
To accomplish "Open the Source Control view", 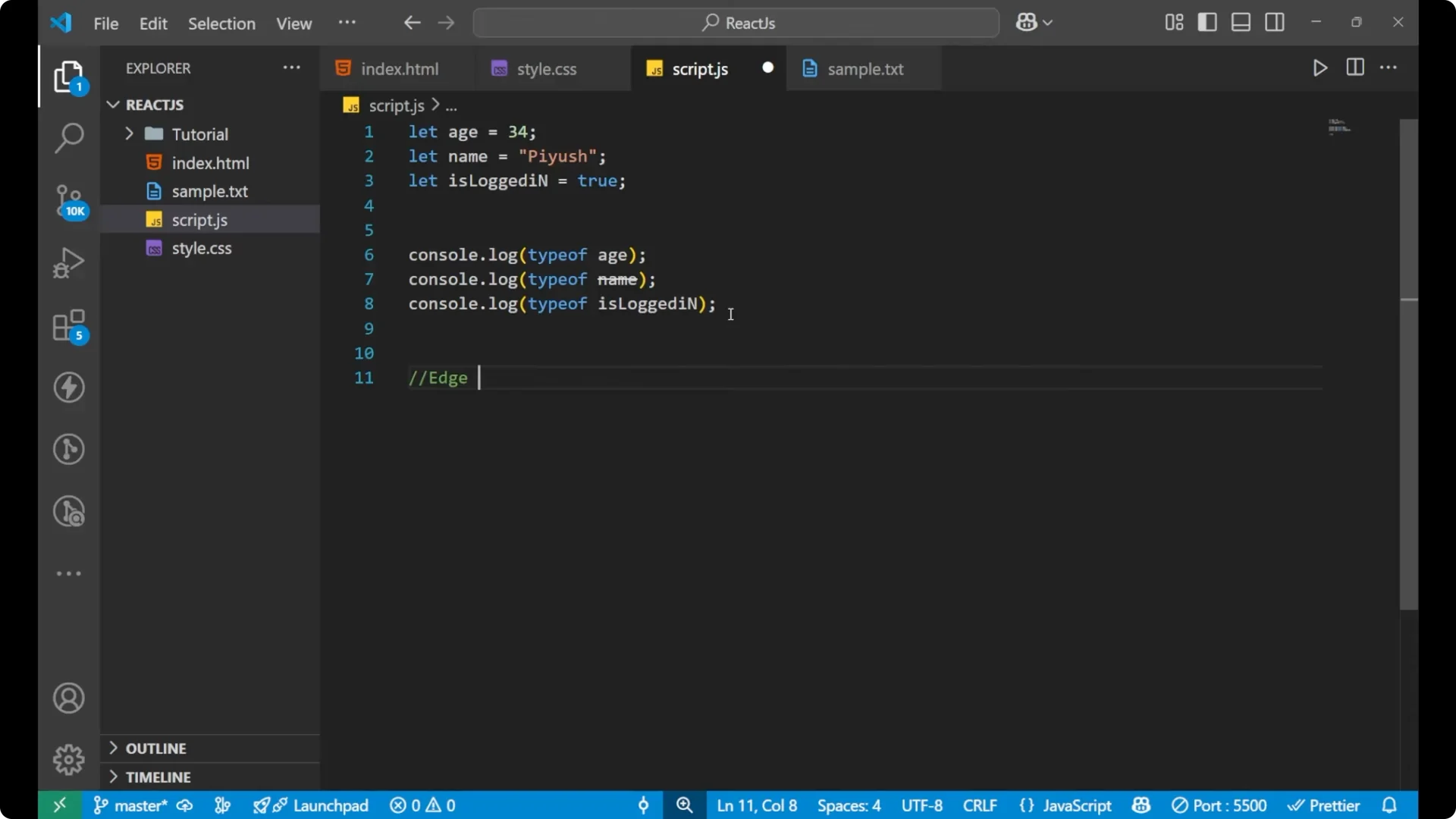I will [68, 201].
